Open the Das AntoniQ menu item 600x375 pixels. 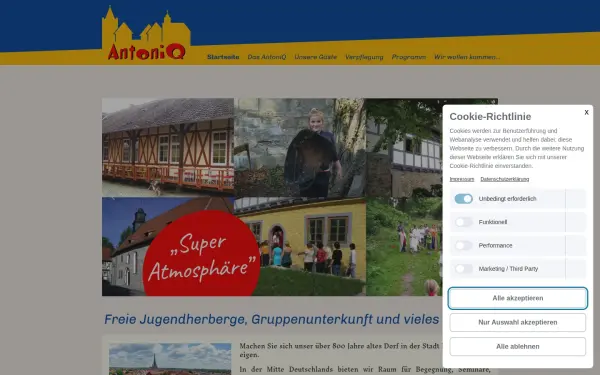point(267,57)
